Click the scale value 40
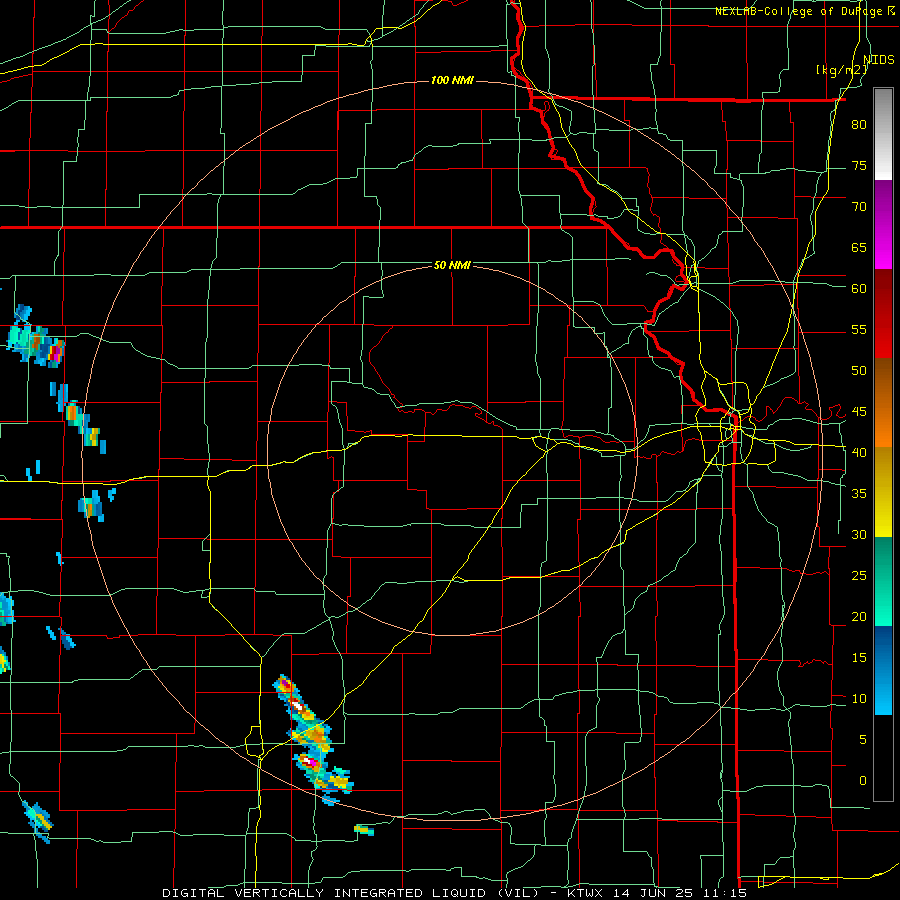This screenshot has height=900, width=900. pyautogui.click(x=859, y=453)
